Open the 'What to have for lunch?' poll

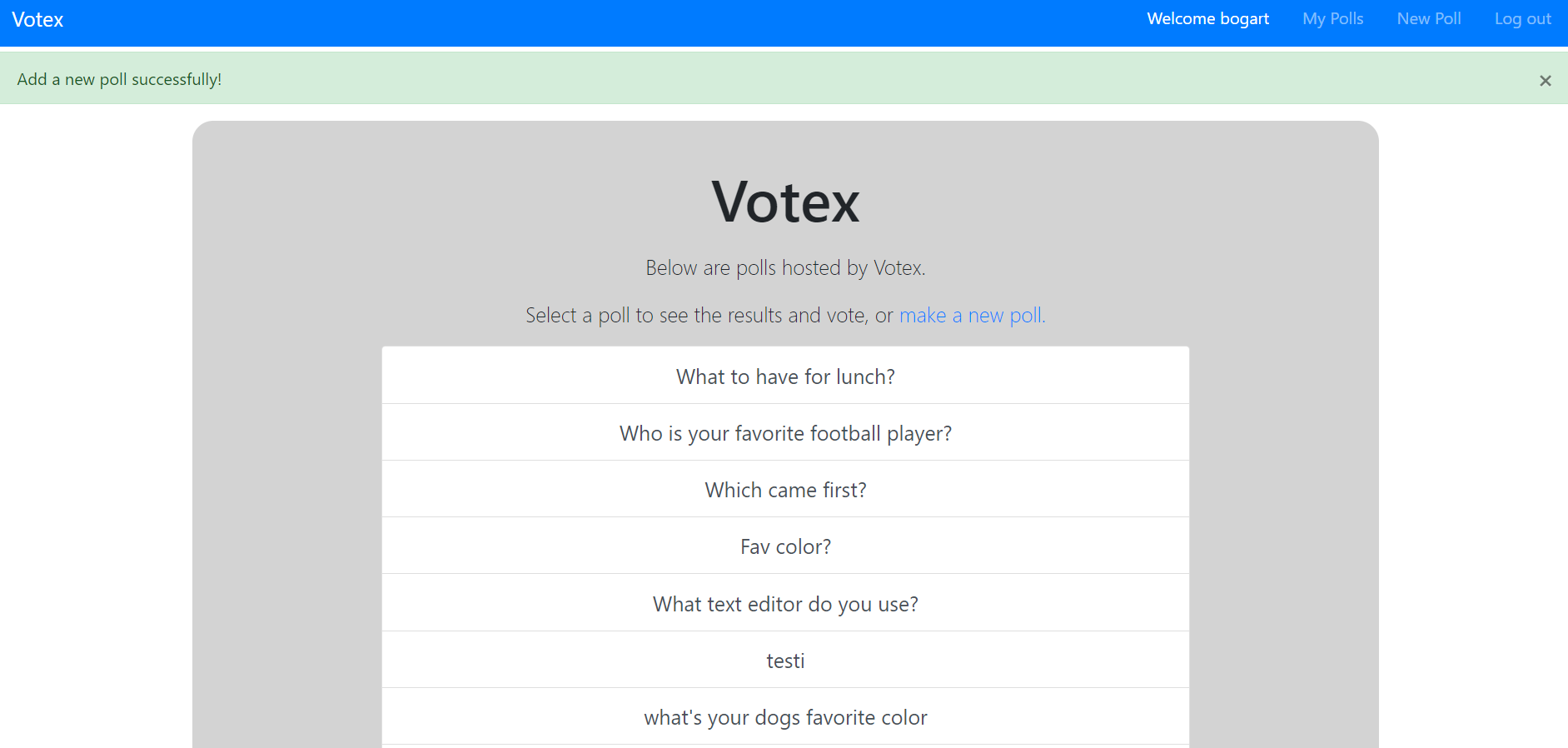(x=785, y=376)
